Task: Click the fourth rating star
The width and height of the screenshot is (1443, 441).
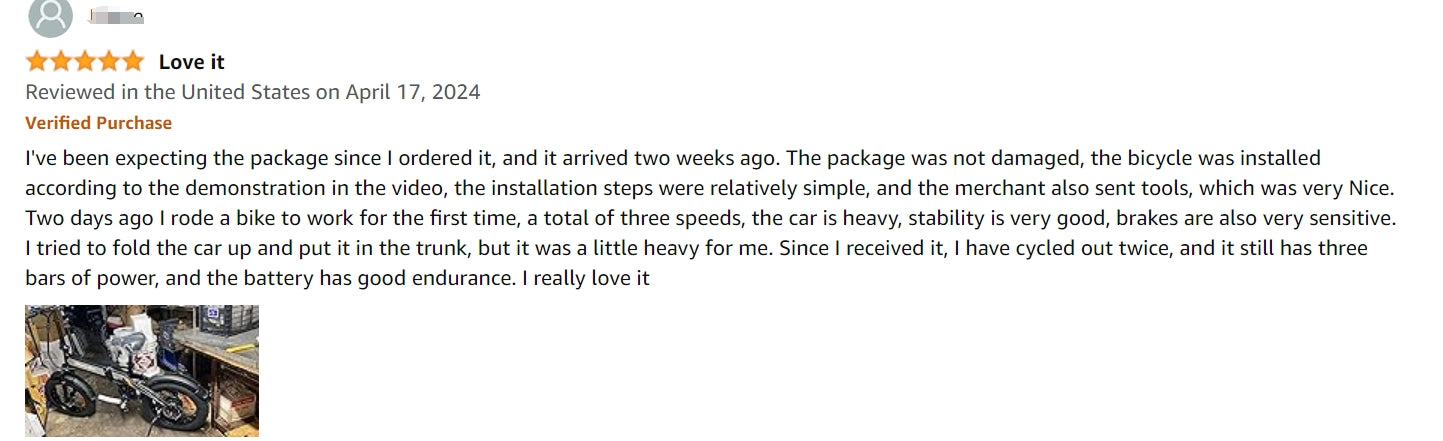Action: point(109,62)
